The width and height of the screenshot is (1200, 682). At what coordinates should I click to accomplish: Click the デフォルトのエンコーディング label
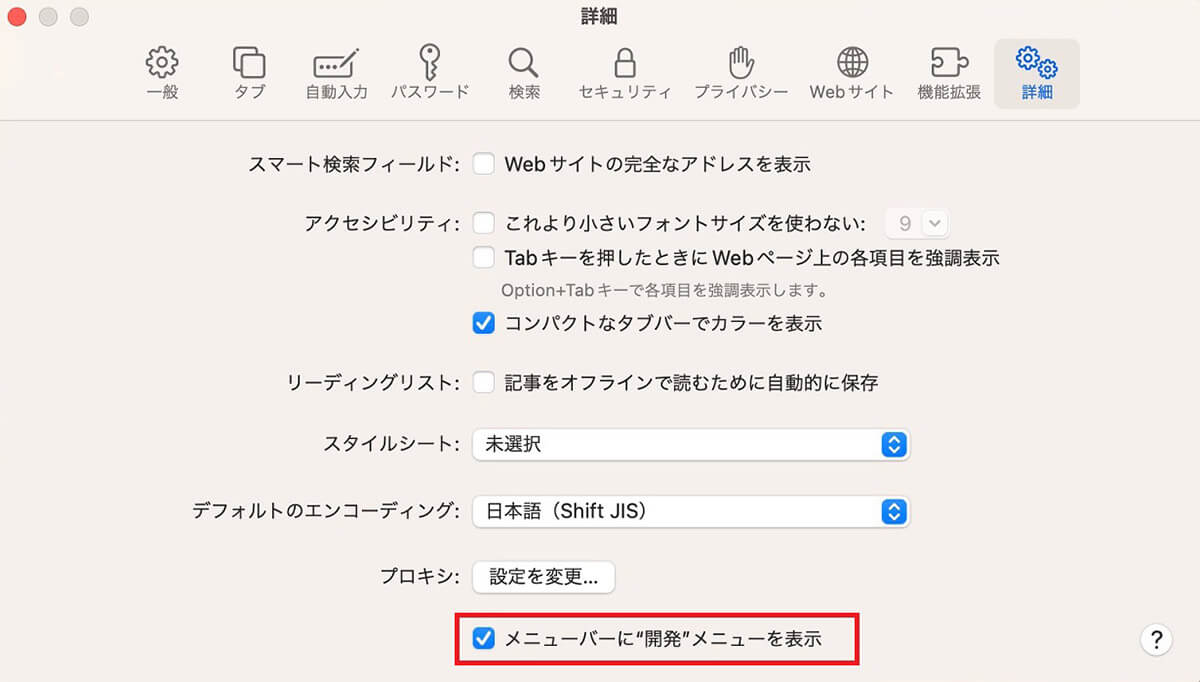pos(326,511)
